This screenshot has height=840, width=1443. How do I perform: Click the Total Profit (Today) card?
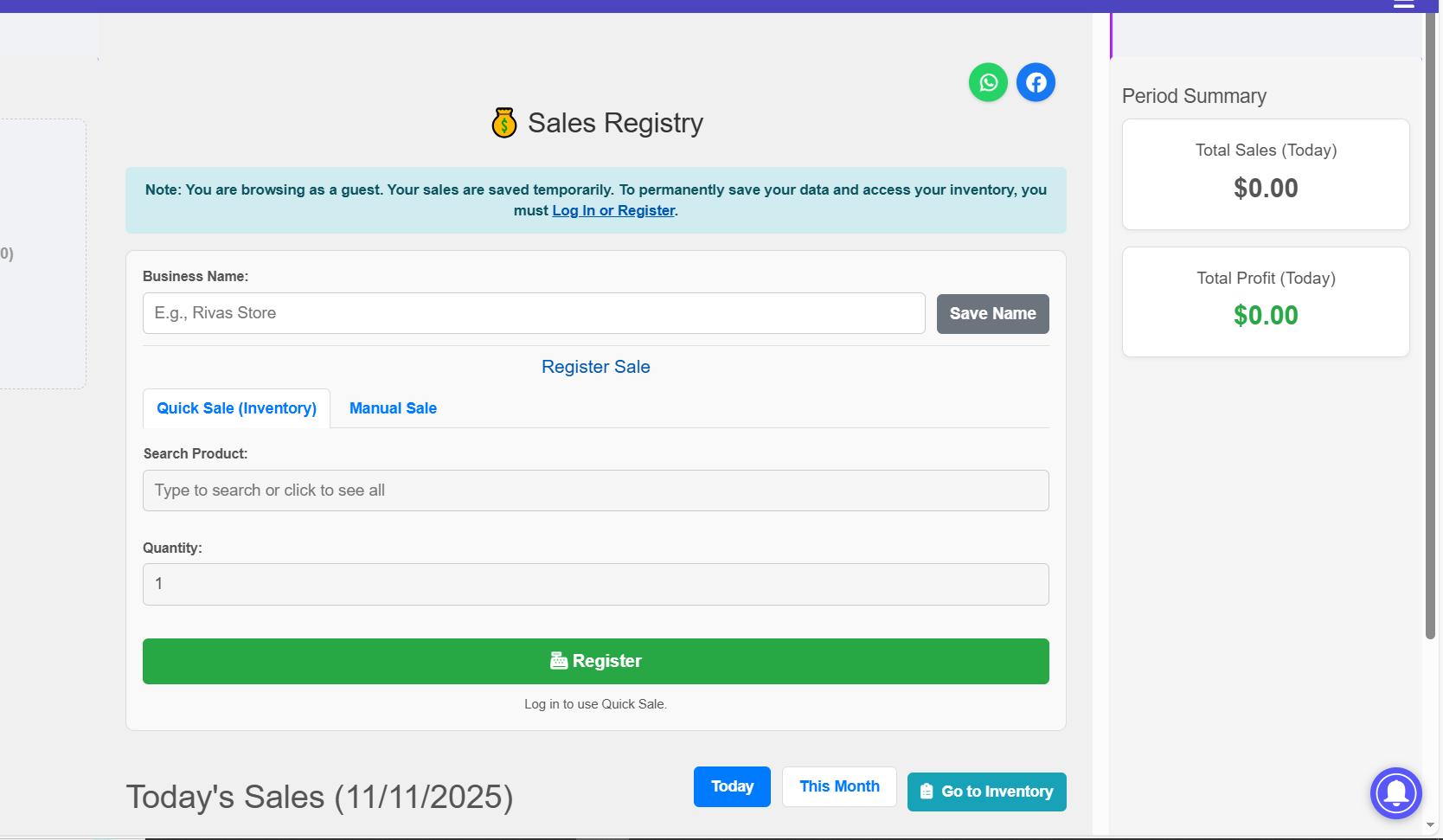pyautogui.click(x=1266, y=302)
